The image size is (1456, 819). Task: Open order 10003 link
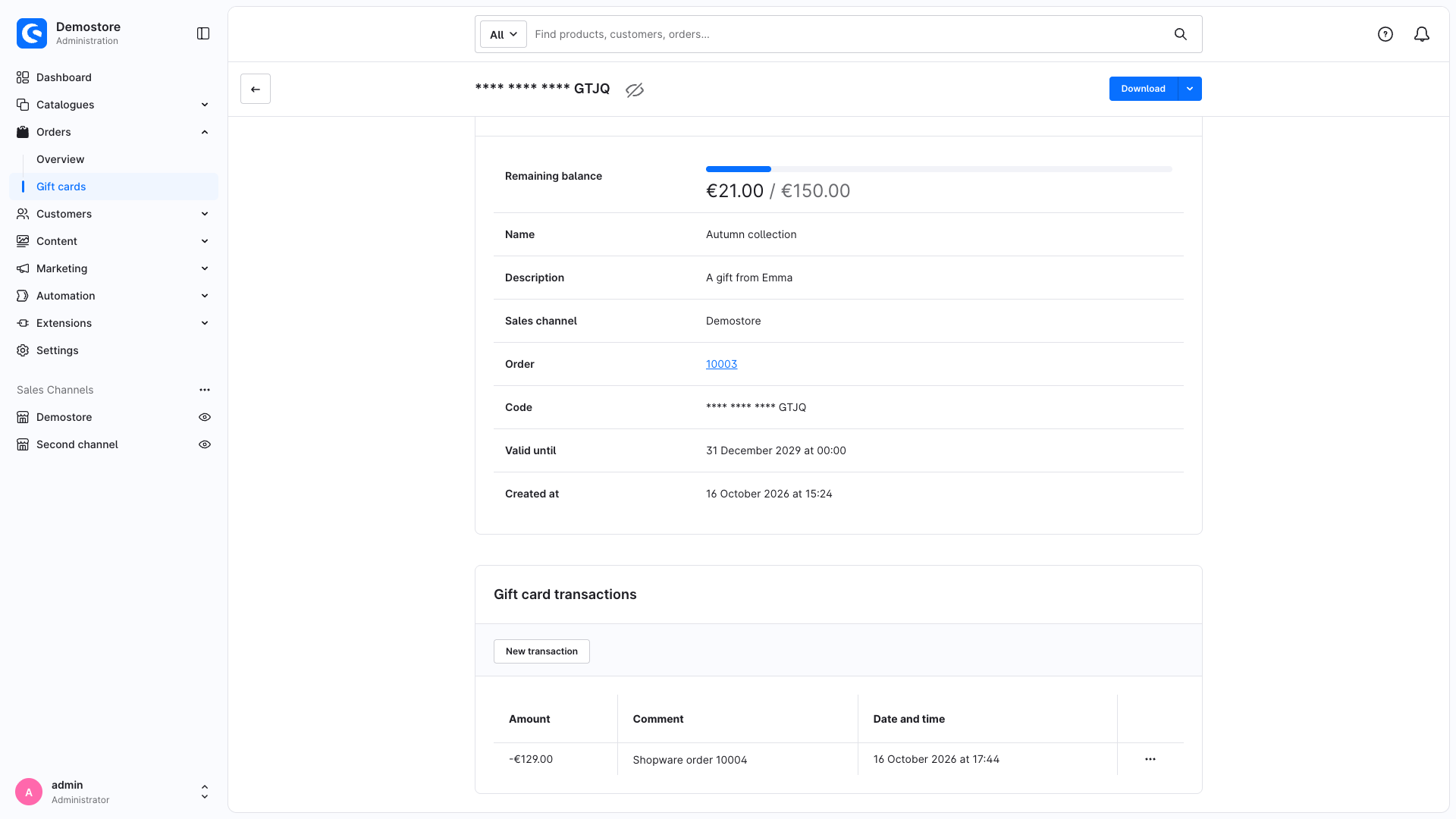point(721,364)
